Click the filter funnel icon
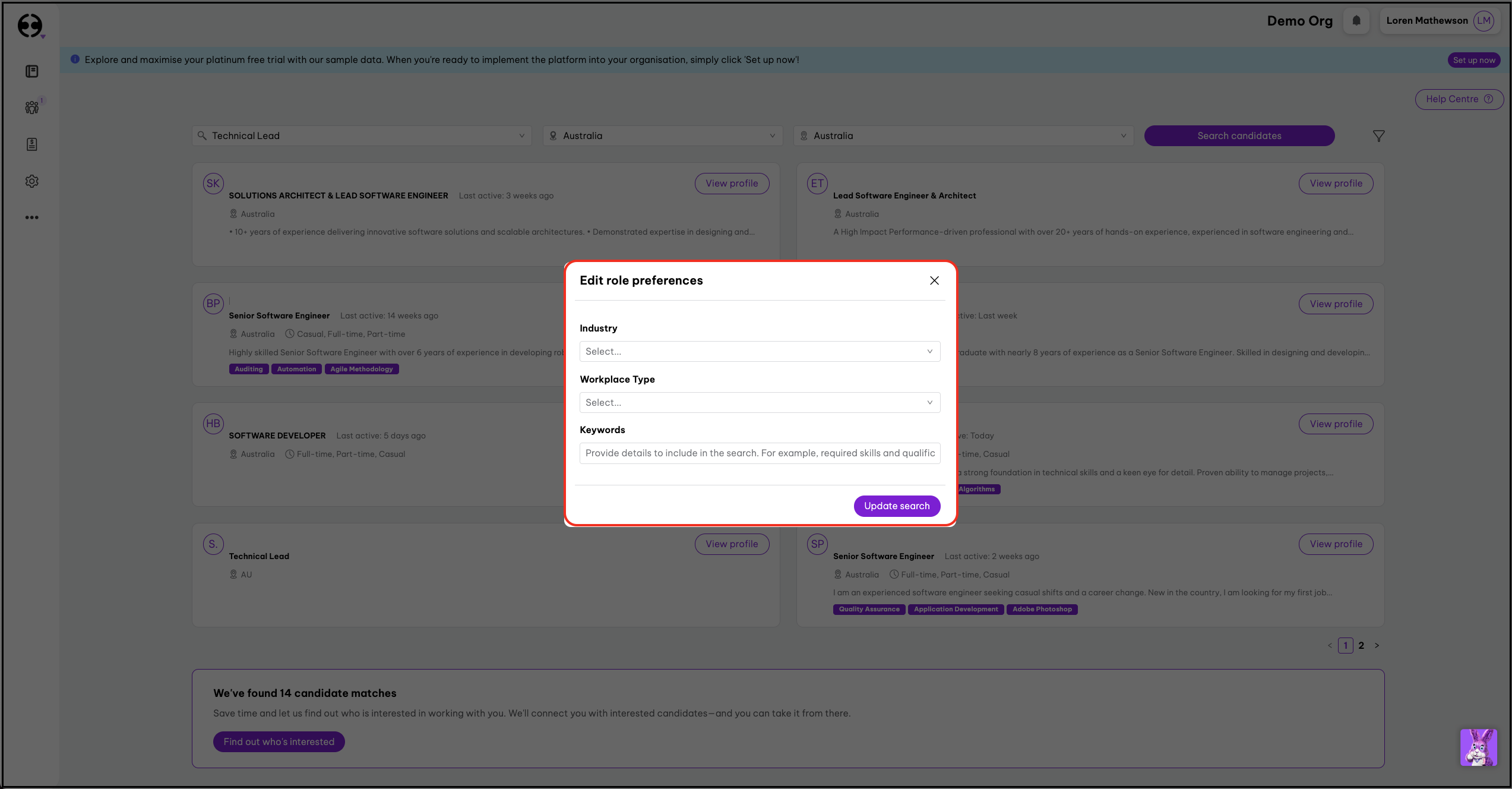The width and height of the screenshot is (1512, 789). 1378,136
